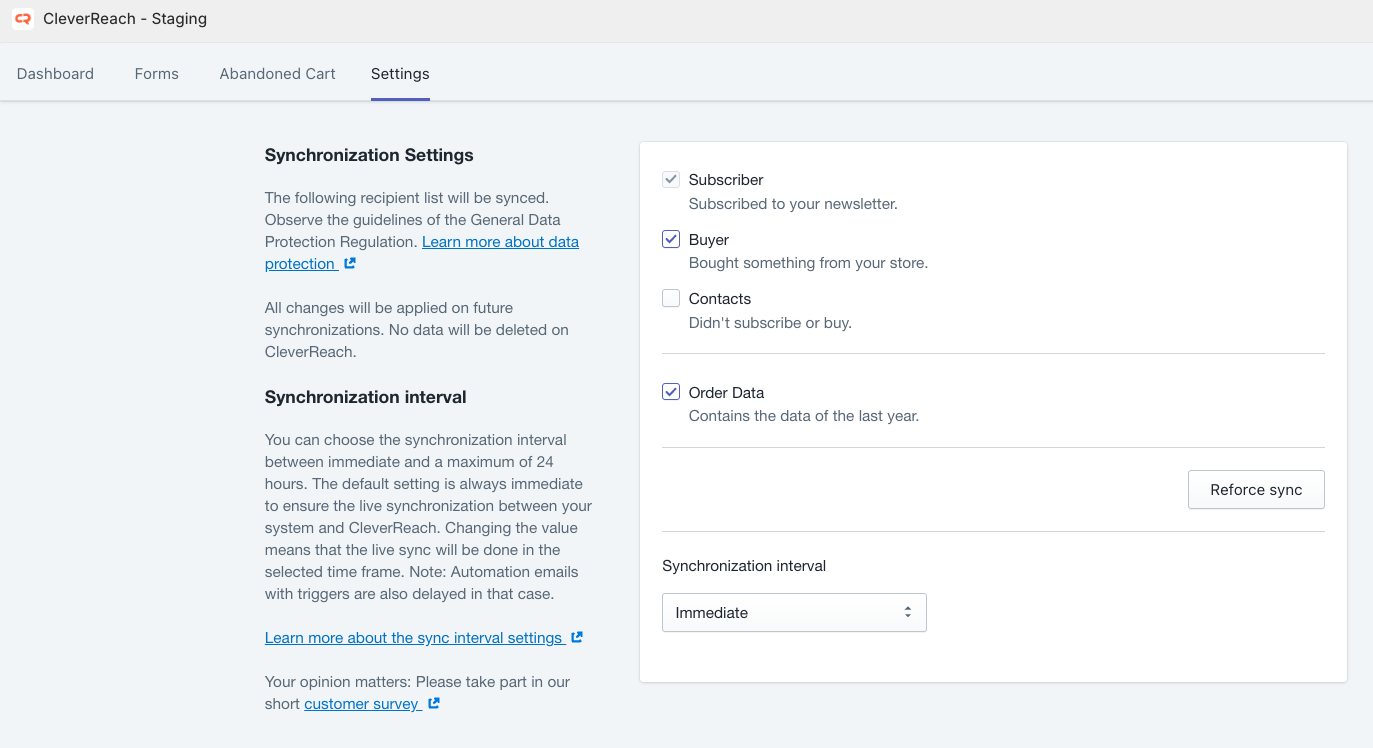The width and height of the screenshot is (1373, 748).
Task: Click external-link icon after sync interval settings link
Action: click(x=577, y=638)
